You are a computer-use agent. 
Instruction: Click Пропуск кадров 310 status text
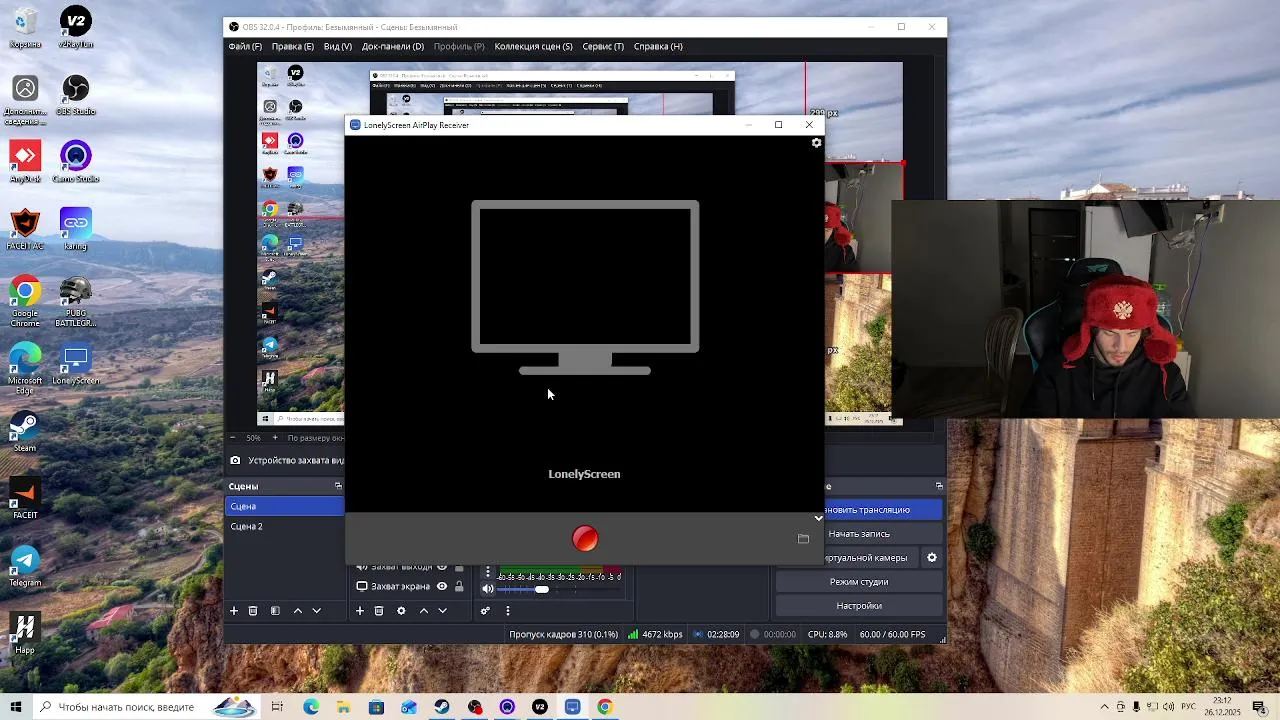564,634
